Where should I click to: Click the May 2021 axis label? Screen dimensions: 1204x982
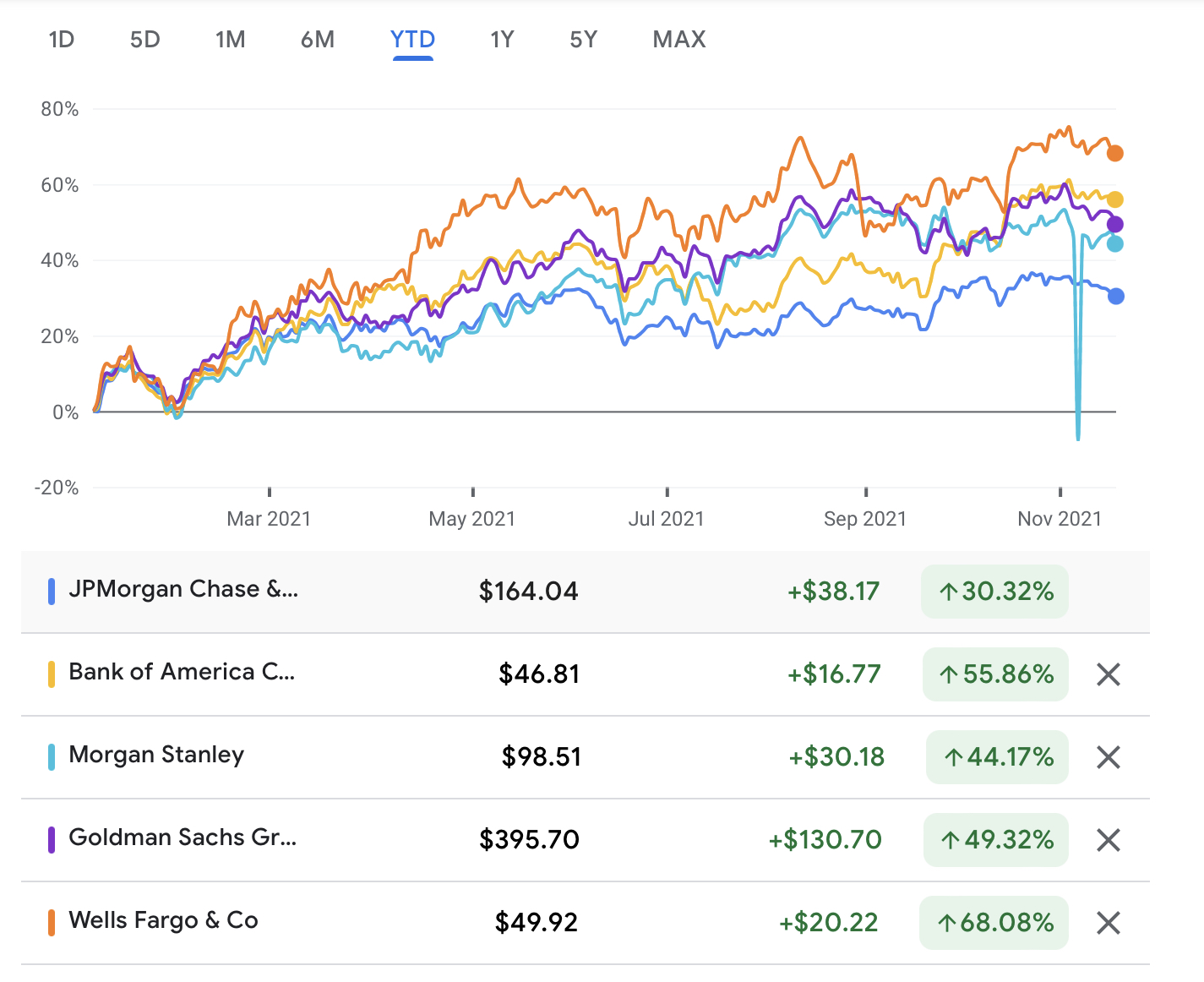pyautogui.click(x=472, y=519)
